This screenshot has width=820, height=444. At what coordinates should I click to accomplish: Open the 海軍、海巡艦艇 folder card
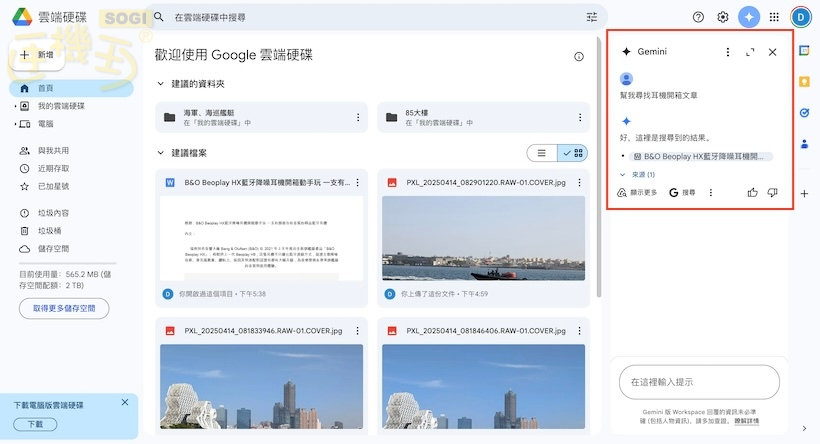coord(261,117)
